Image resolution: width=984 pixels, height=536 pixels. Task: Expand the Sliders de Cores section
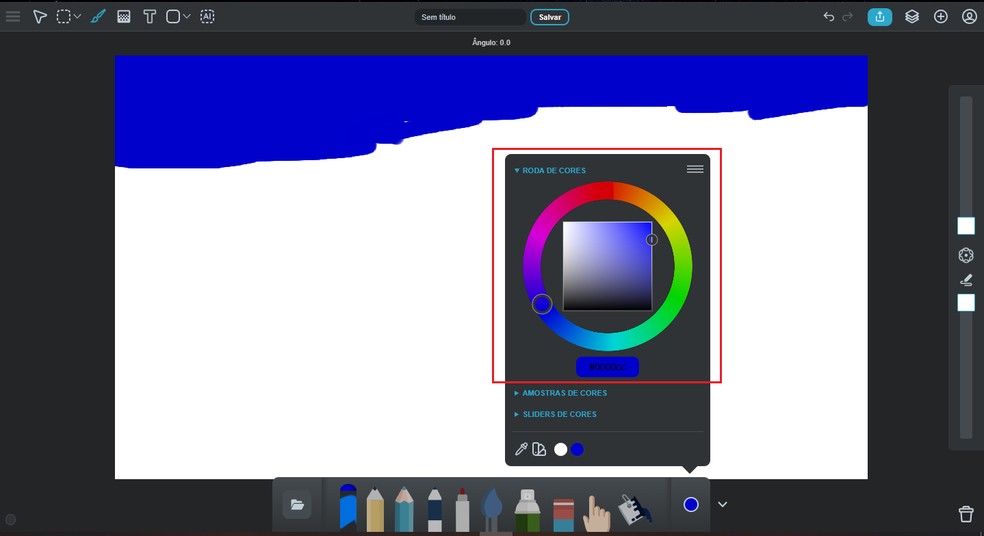click(560, 414)
